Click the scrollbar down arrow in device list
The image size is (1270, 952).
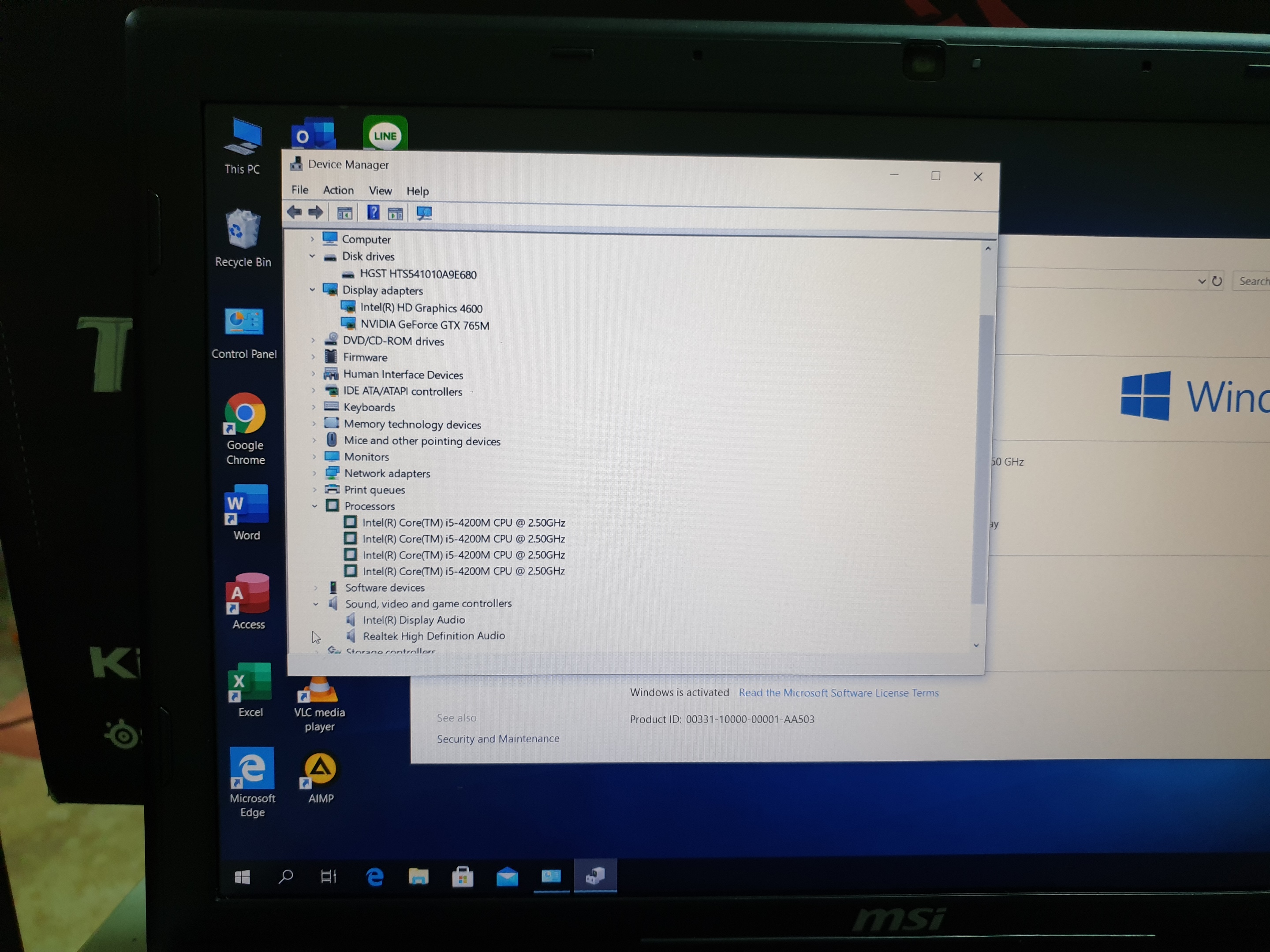976,646
